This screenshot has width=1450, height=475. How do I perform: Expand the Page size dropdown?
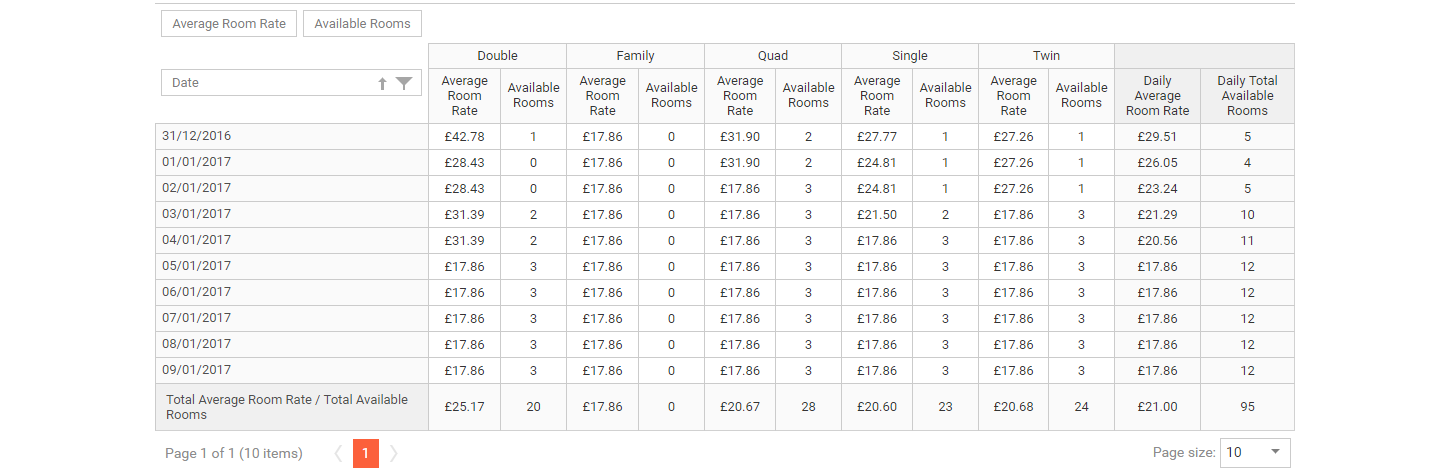coord(1255,453)
